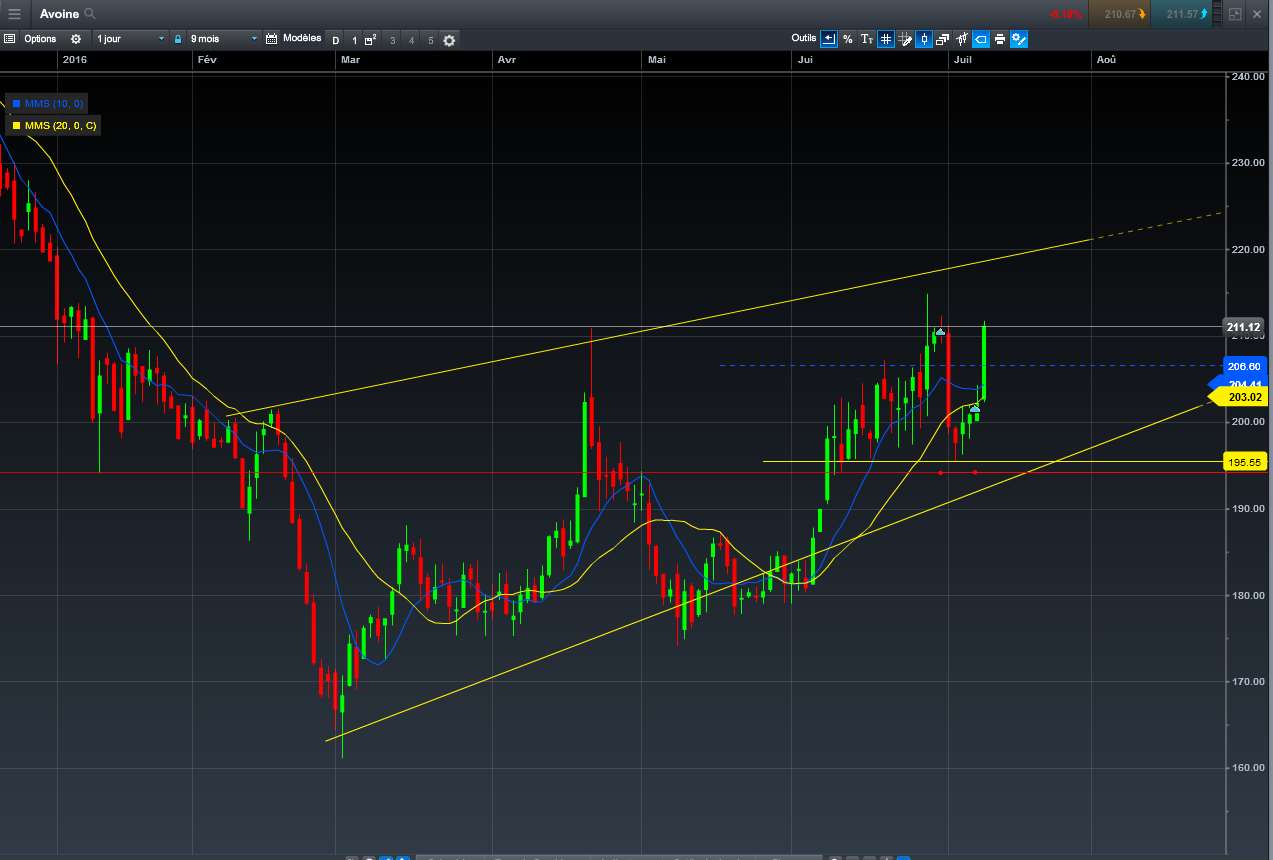Viewport: 1273px width, 860px height.
Task: Select chart layout 5
Action: point(431,40)
